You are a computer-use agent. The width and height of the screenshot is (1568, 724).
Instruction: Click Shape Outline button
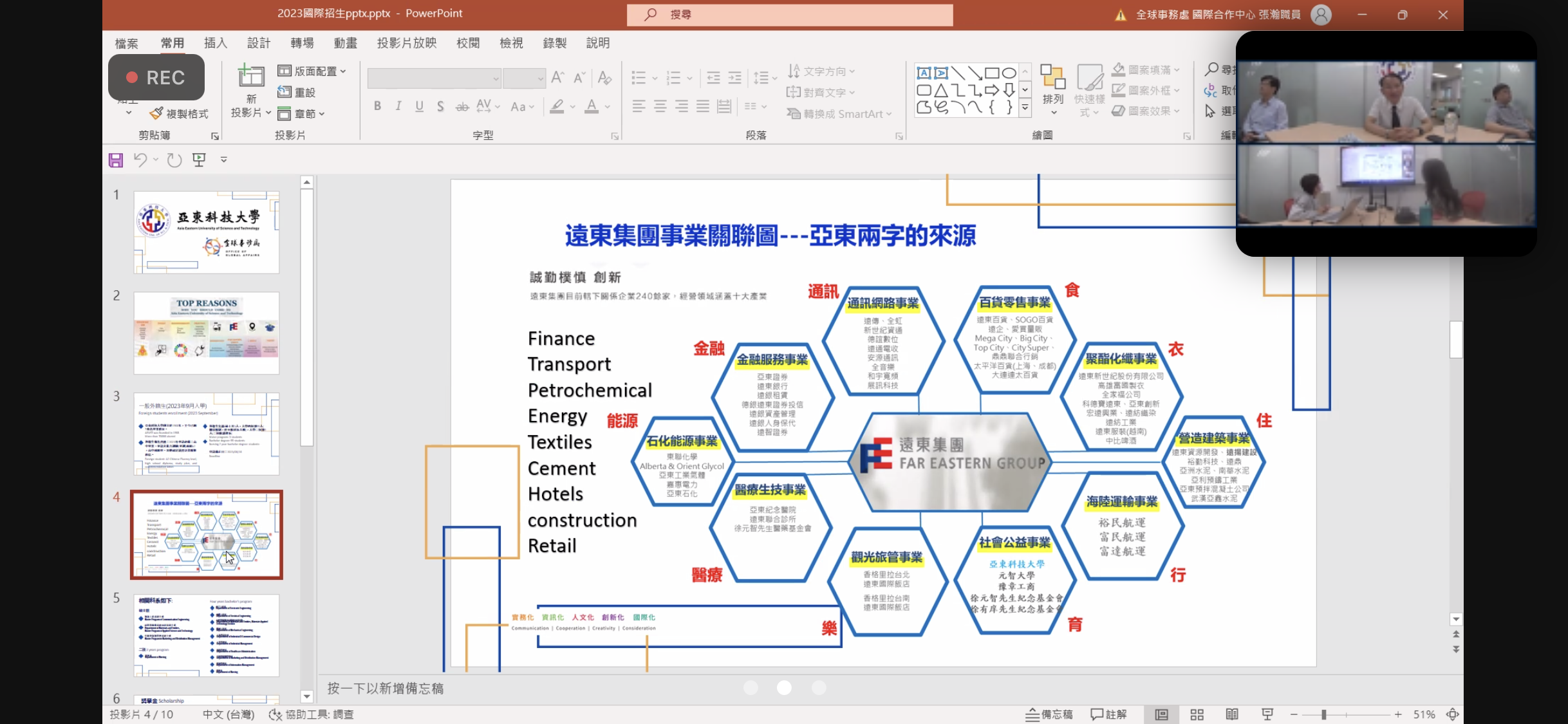(x=1146, y=90)
